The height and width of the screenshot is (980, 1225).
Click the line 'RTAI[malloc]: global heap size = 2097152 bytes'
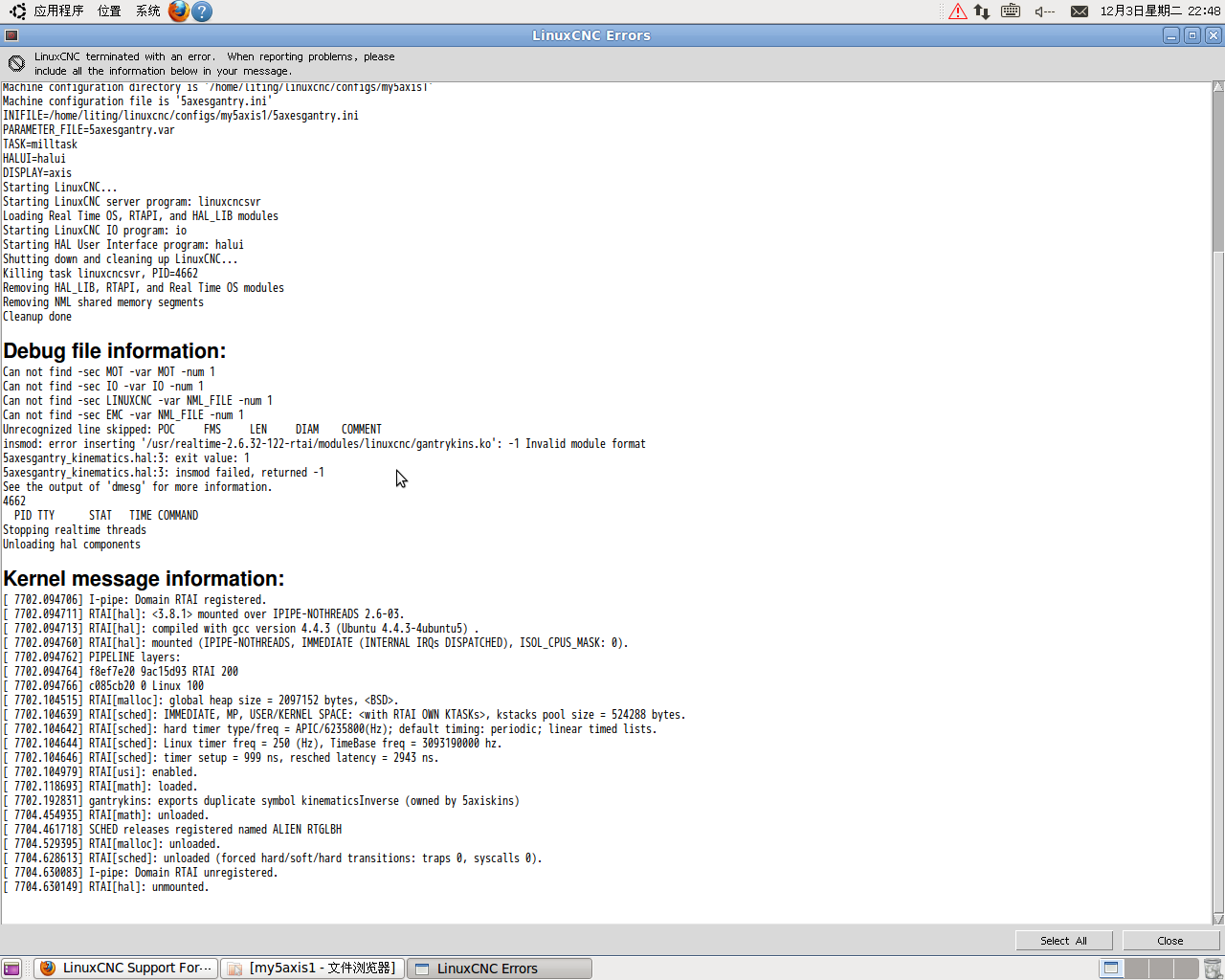coord(201,701)
